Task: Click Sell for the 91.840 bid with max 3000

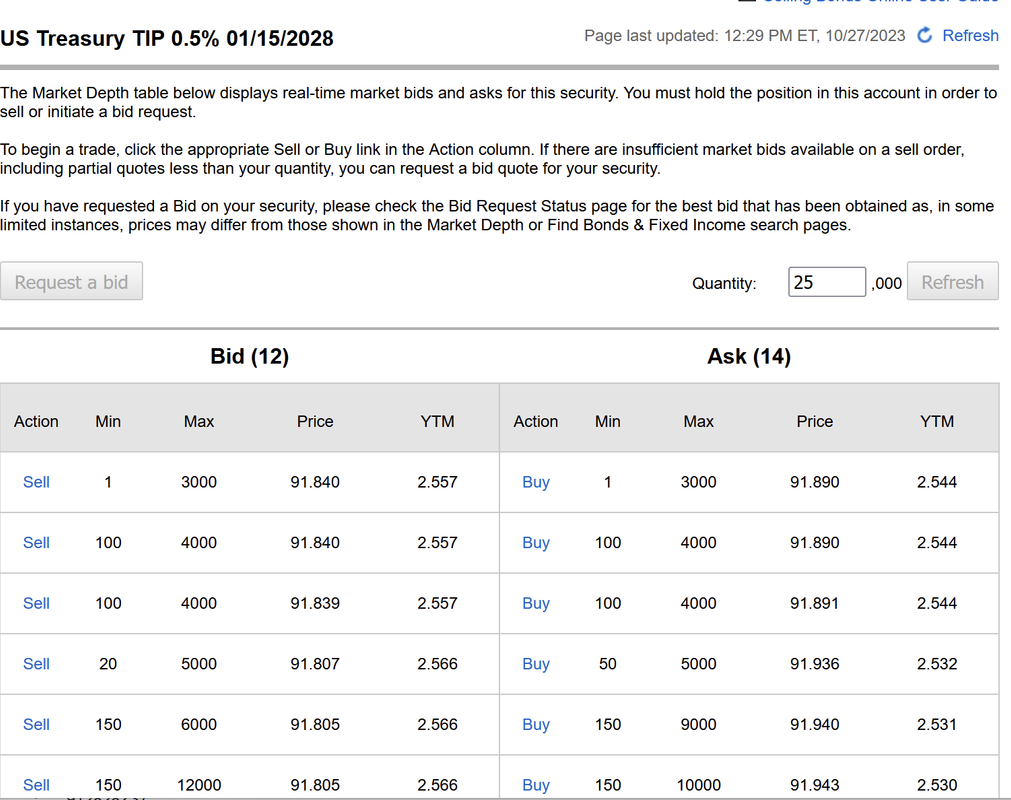Action: pos(36,482)
